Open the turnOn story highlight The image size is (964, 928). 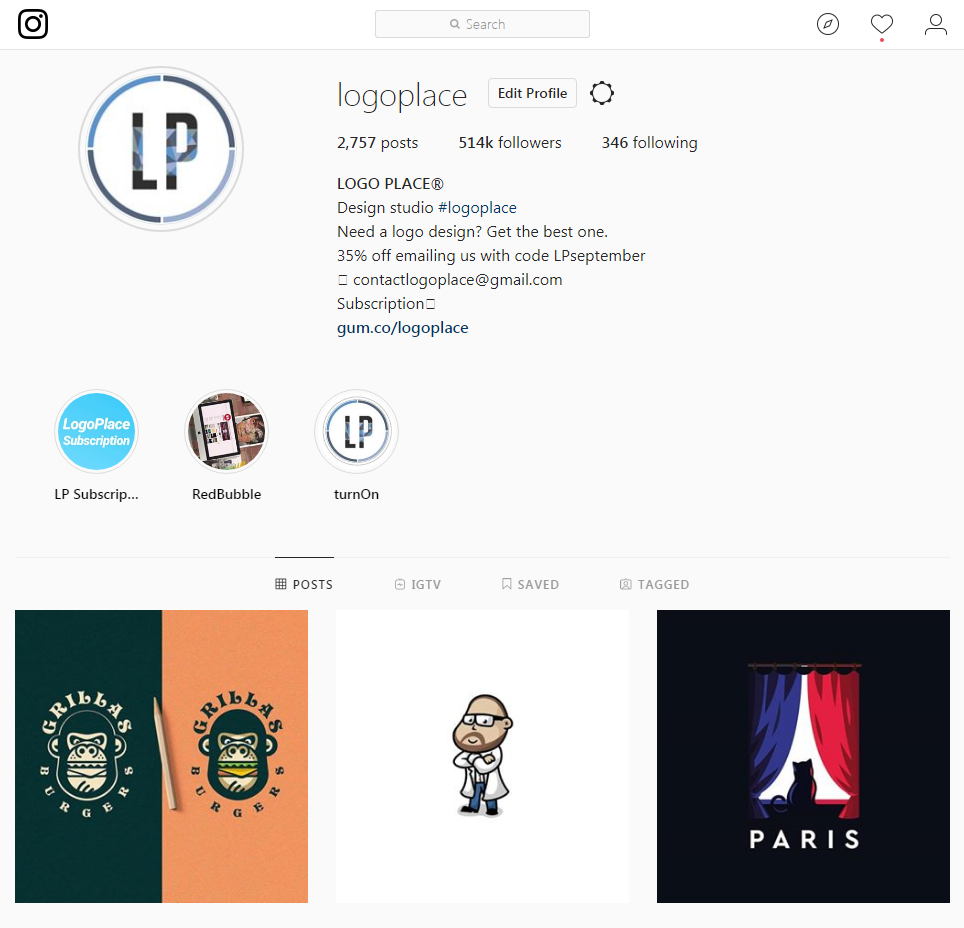coord(356,432)
